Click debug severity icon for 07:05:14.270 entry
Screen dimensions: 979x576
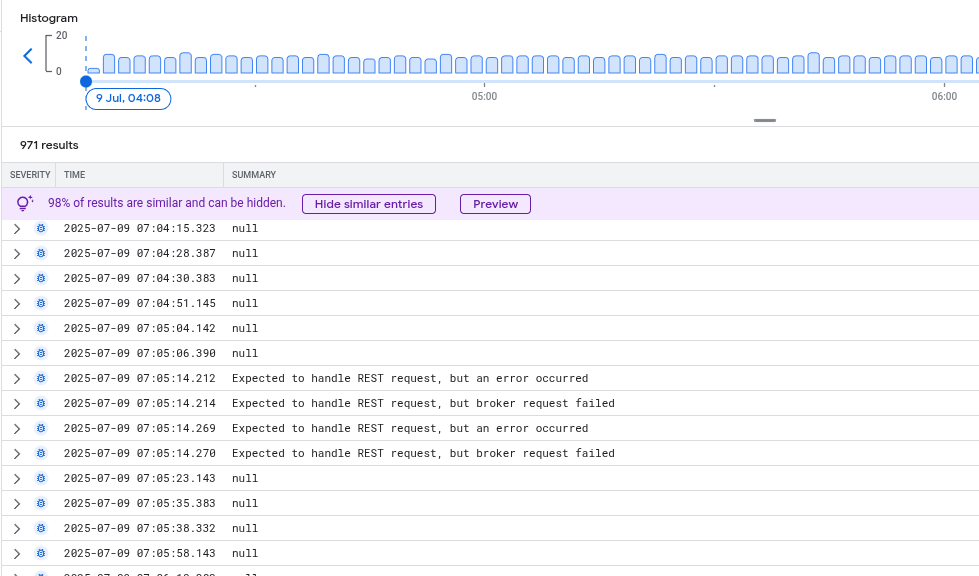pos(41,453)
